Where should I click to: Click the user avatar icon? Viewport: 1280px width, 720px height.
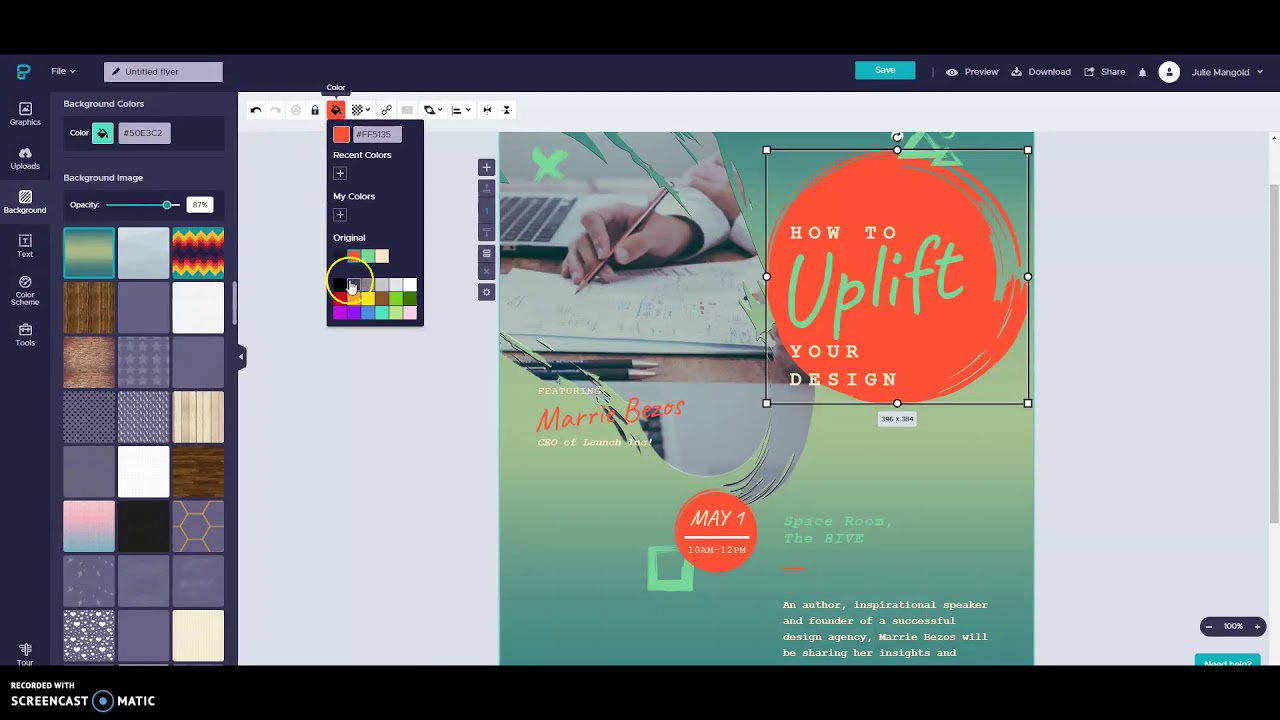pyautogui.click(x=1169, y=72)
